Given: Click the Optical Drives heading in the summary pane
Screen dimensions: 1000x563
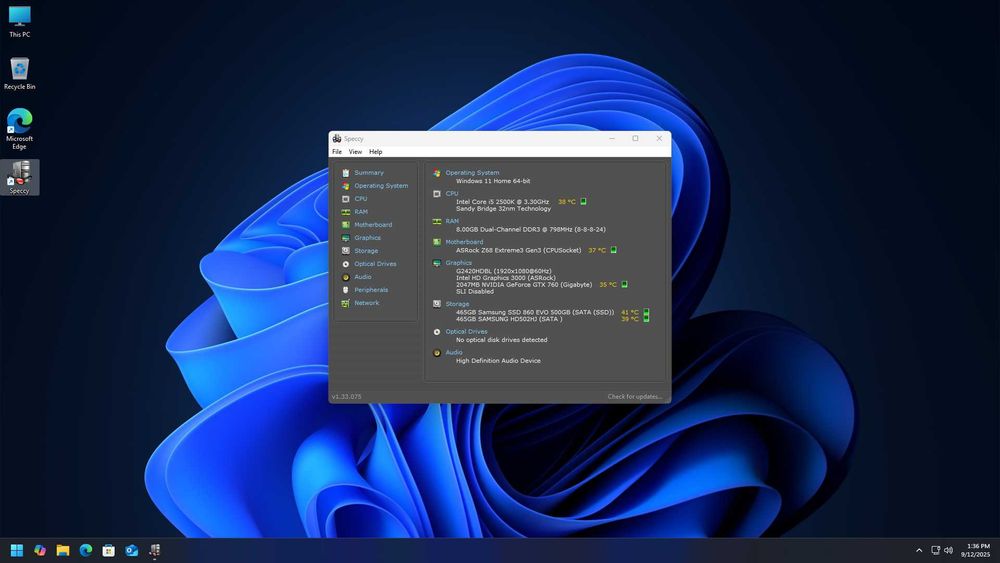Looking at the screenshot, I should point(466,332).
